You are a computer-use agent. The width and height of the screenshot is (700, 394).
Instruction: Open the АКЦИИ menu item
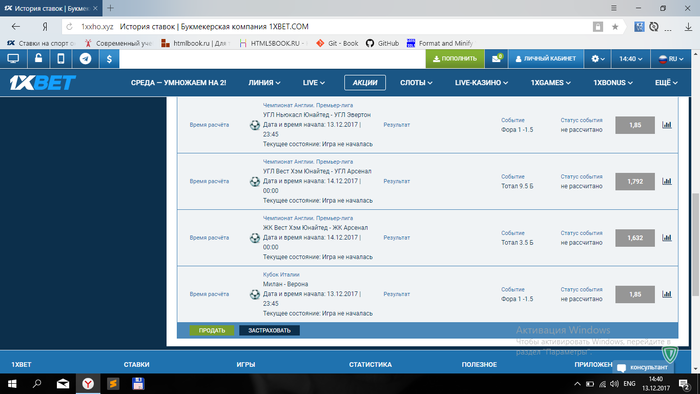pyautogui.click(x=365, y=83)
